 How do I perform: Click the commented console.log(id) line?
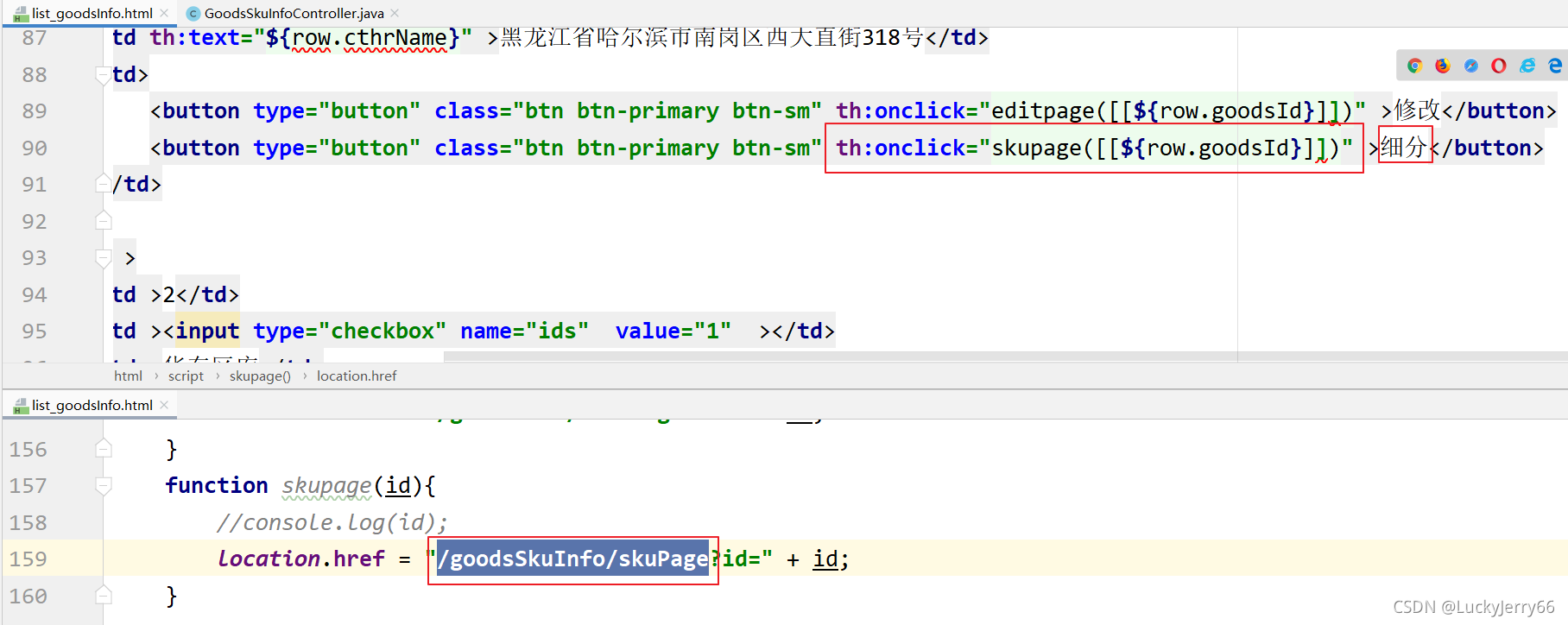[x=332, y=522]
